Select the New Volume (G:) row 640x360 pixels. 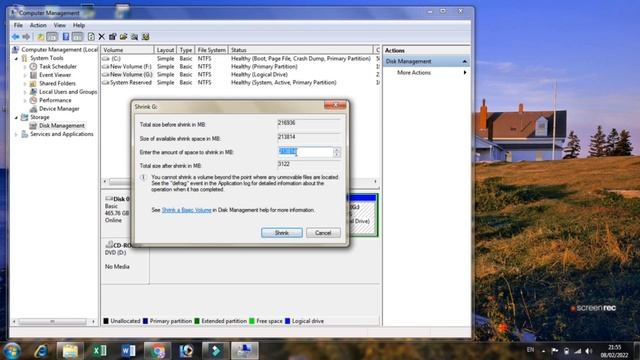[240, 74]
